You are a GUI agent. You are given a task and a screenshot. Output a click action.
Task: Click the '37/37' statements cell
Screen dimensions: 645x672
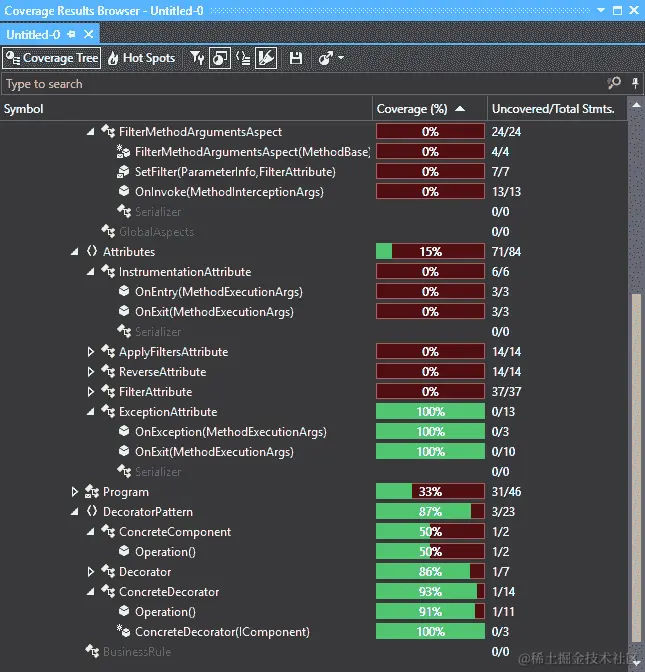(x=506, y=392)
